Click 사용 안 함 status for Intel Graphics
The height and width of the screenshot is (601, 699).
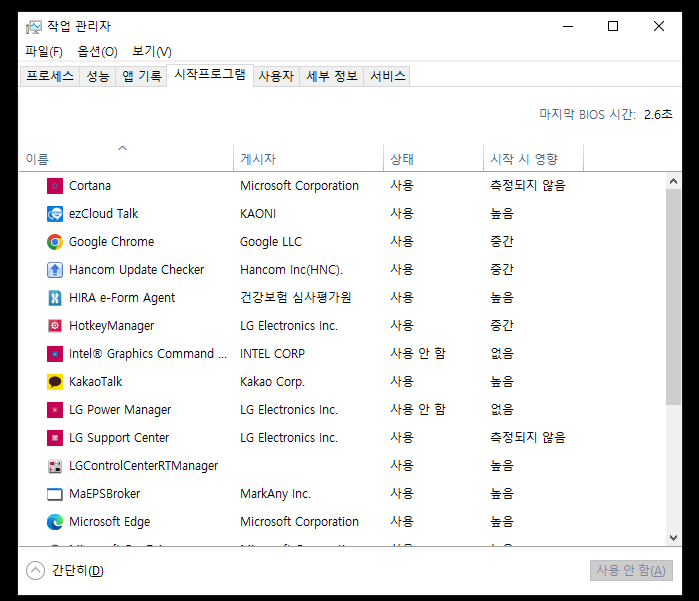click(x=418, y=354)
